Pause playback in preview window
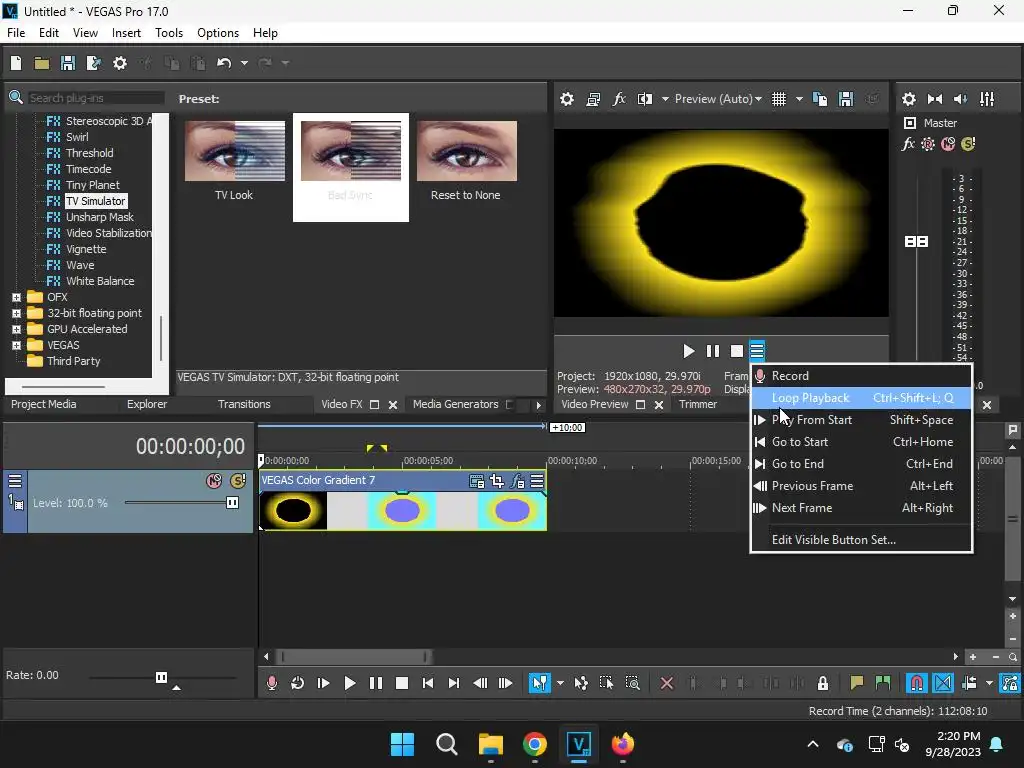This screenshot has width=1024, height=768. coord(712,351)
